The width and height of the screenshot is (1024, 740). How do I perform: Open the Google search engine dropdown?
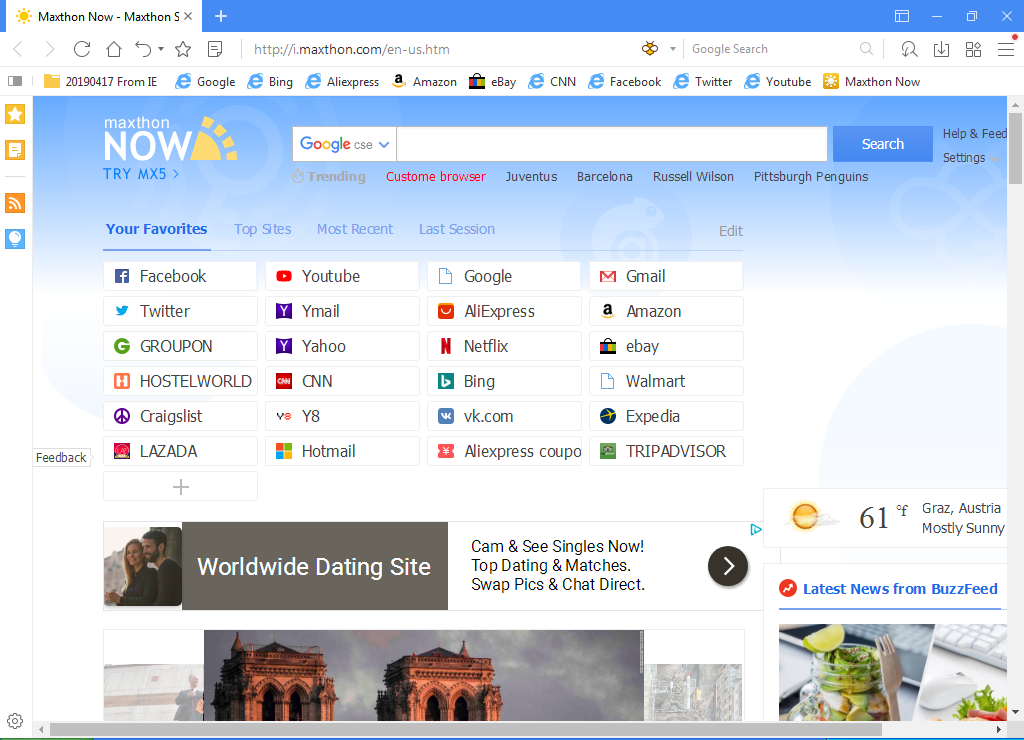pos(343,144)
